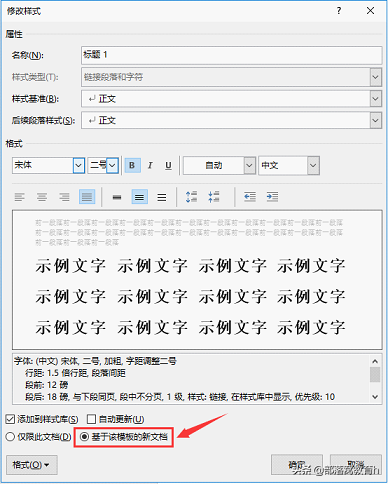Click the 行距: 1.5 倍行距 description line

tap(75, 373)
